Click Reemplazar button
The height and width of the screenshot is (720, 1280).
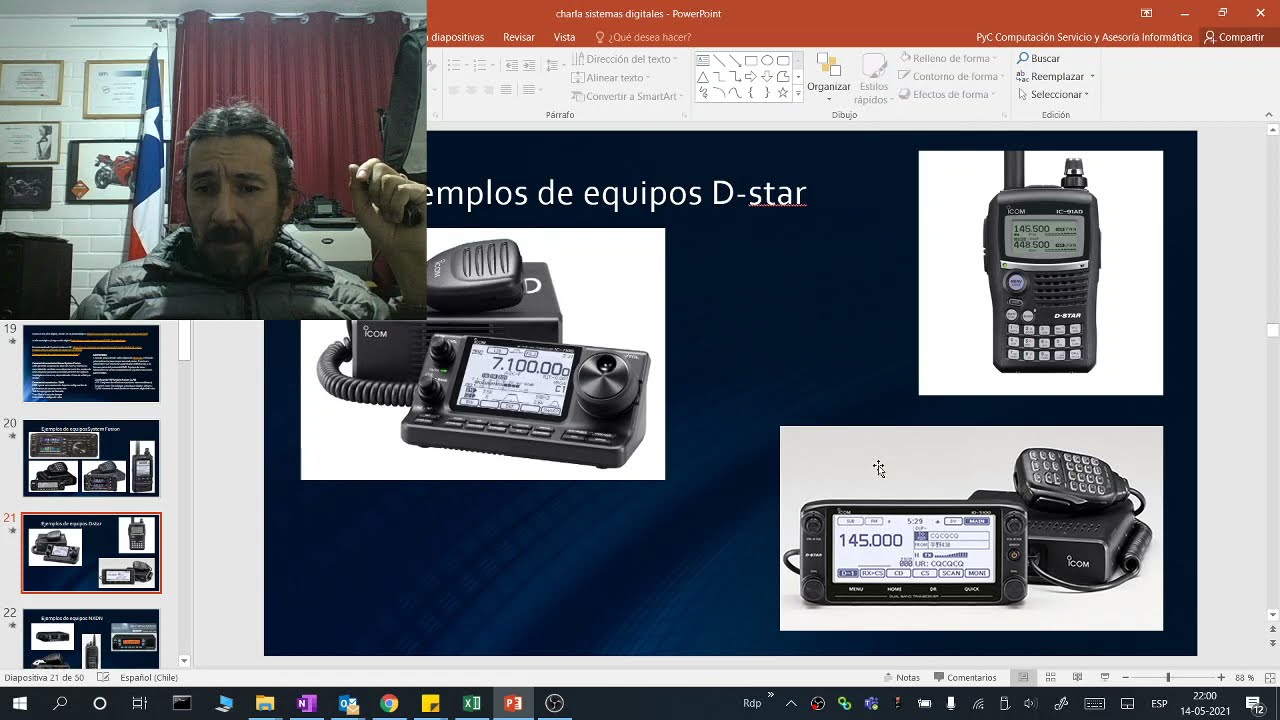pyautogui.click(x=1056, y=77)
